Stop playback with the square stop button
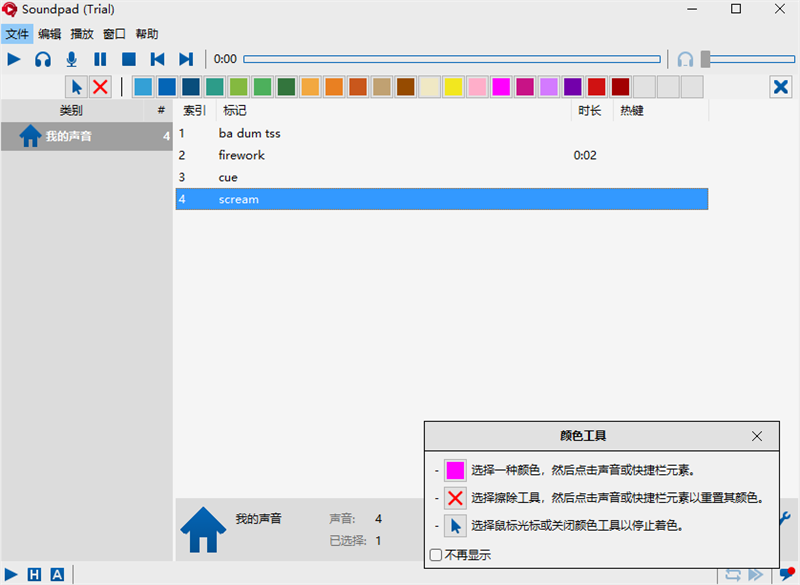This screenshot has width=800, height=585. coord(129,59)
